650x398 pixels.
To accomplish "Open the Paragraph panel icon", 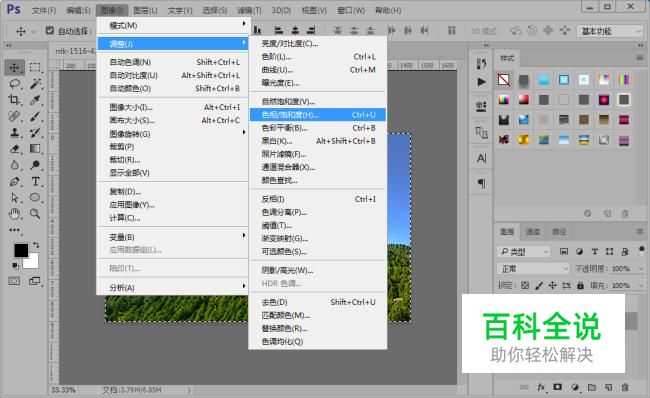I will [x=481, y=183].
